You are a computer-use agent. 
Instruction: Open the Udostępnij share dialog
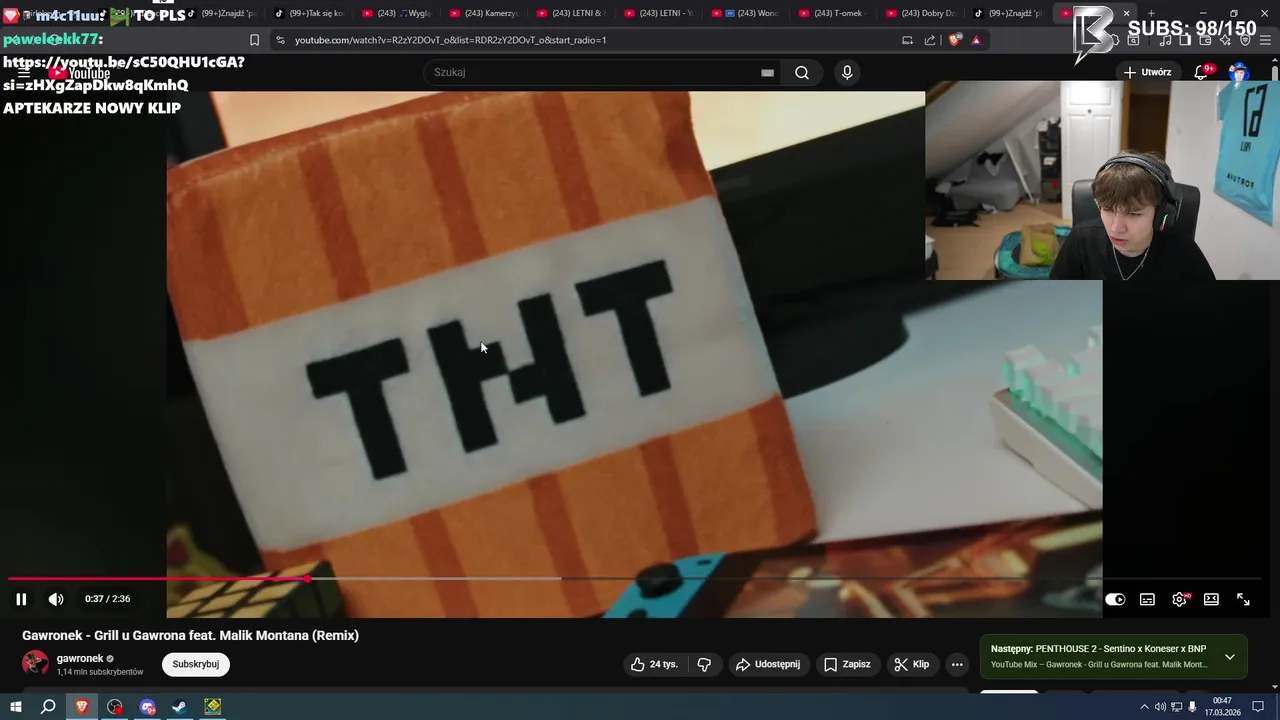pos(767,664)
